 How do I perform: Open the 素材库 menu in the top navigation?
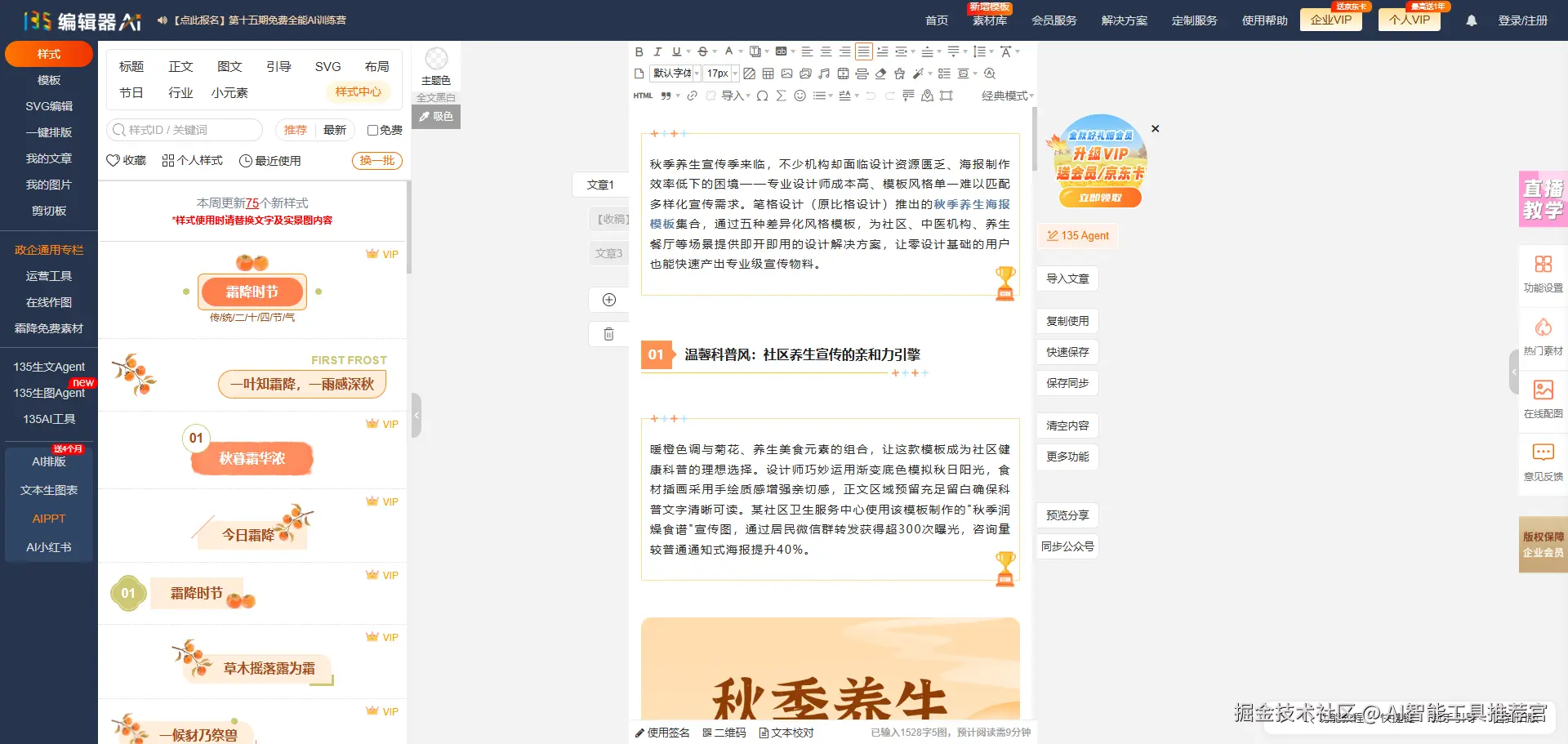[x=990, y=20]
